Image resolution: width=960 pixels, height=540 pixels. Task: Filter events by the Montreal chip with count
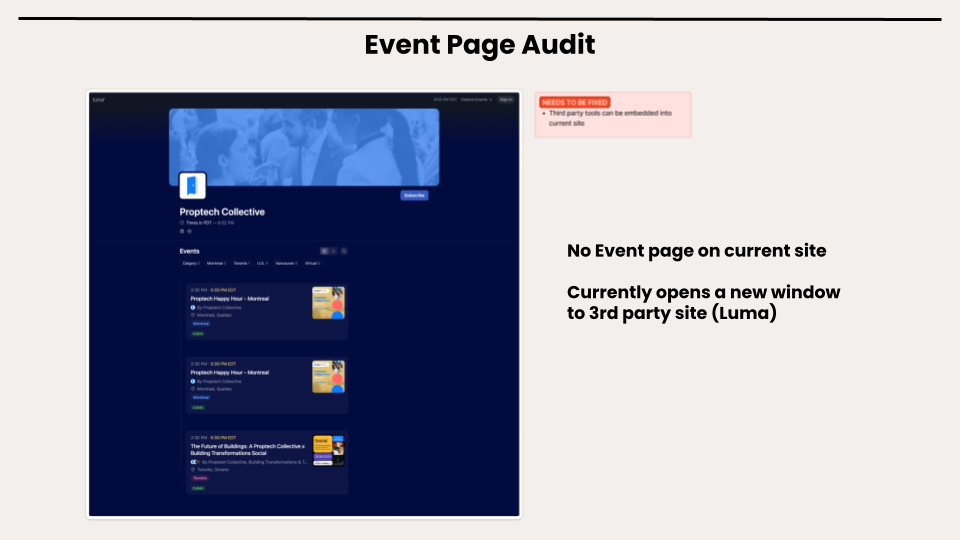coord(216,263)
